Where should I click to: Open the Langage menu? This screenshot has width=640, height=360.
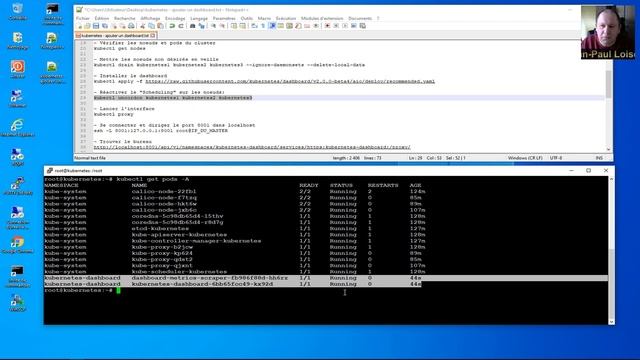(x=199, y=18)
